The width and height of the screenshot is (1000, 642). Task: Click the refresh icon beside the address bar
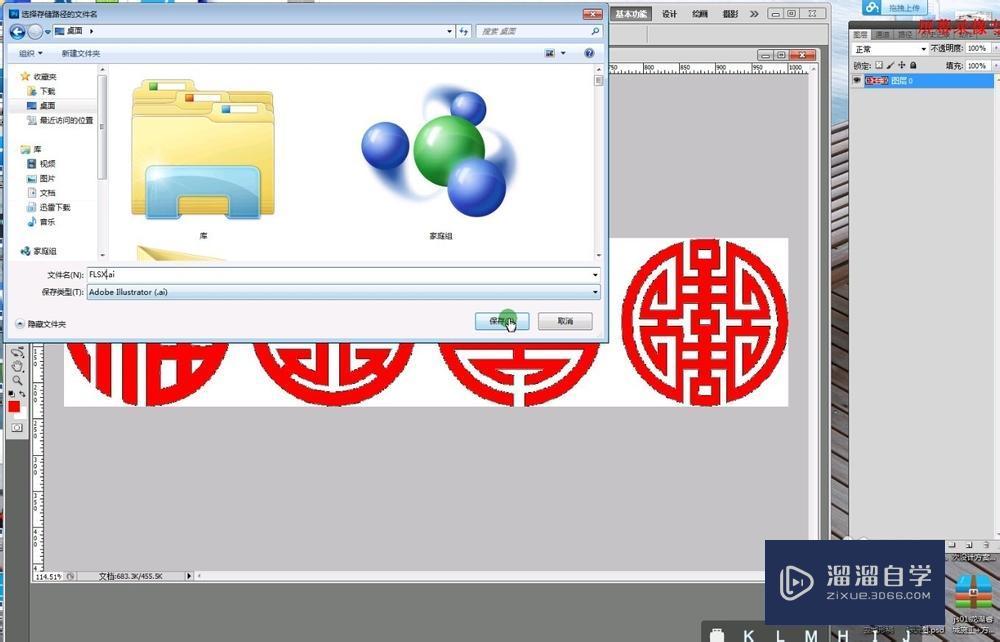pyautogui.click(x=464, y=31)
